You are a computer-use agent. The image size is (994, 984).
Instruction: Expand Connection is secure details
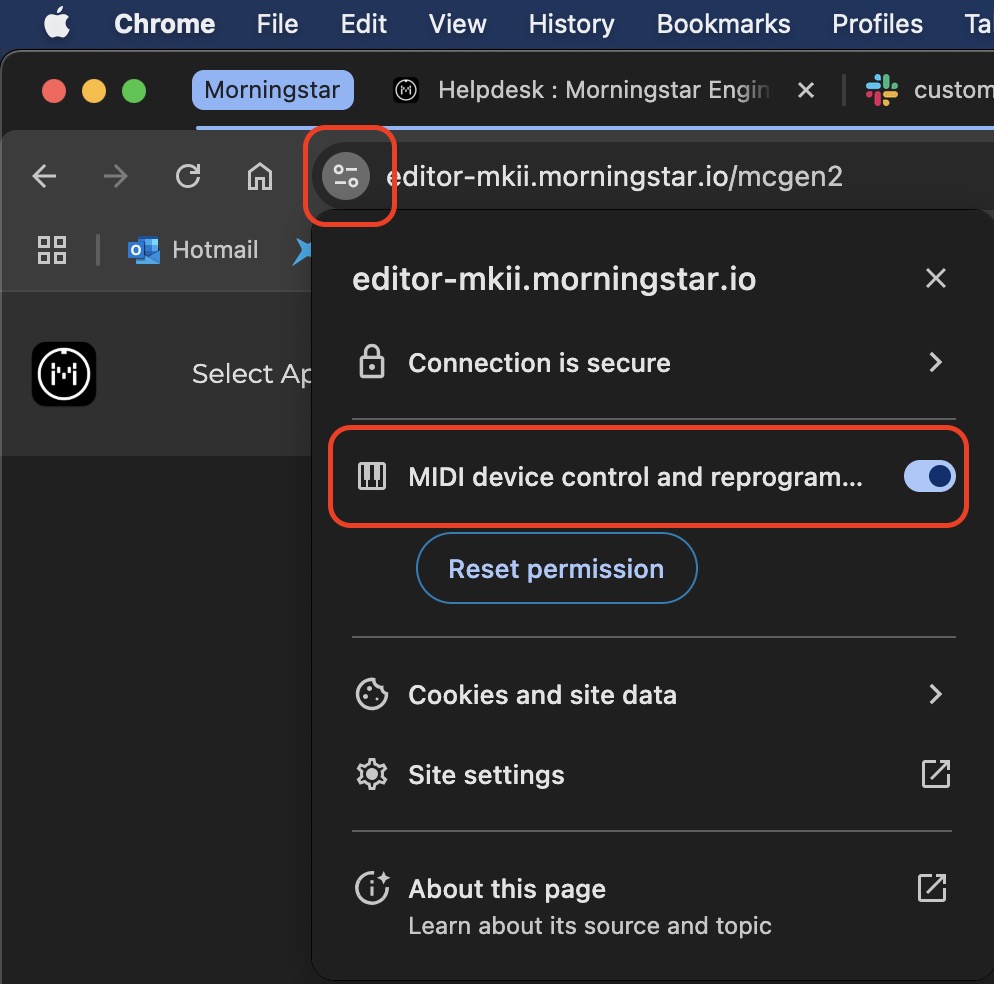pos(935,362)
